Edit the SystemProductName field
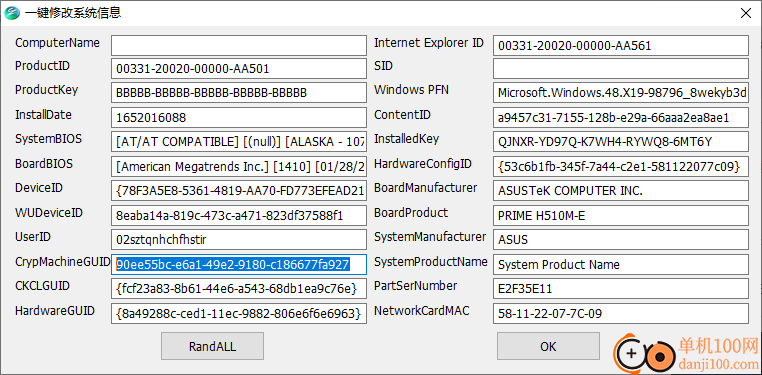The height and width of the screenshot is (375, 762). [x=621, y=264]
